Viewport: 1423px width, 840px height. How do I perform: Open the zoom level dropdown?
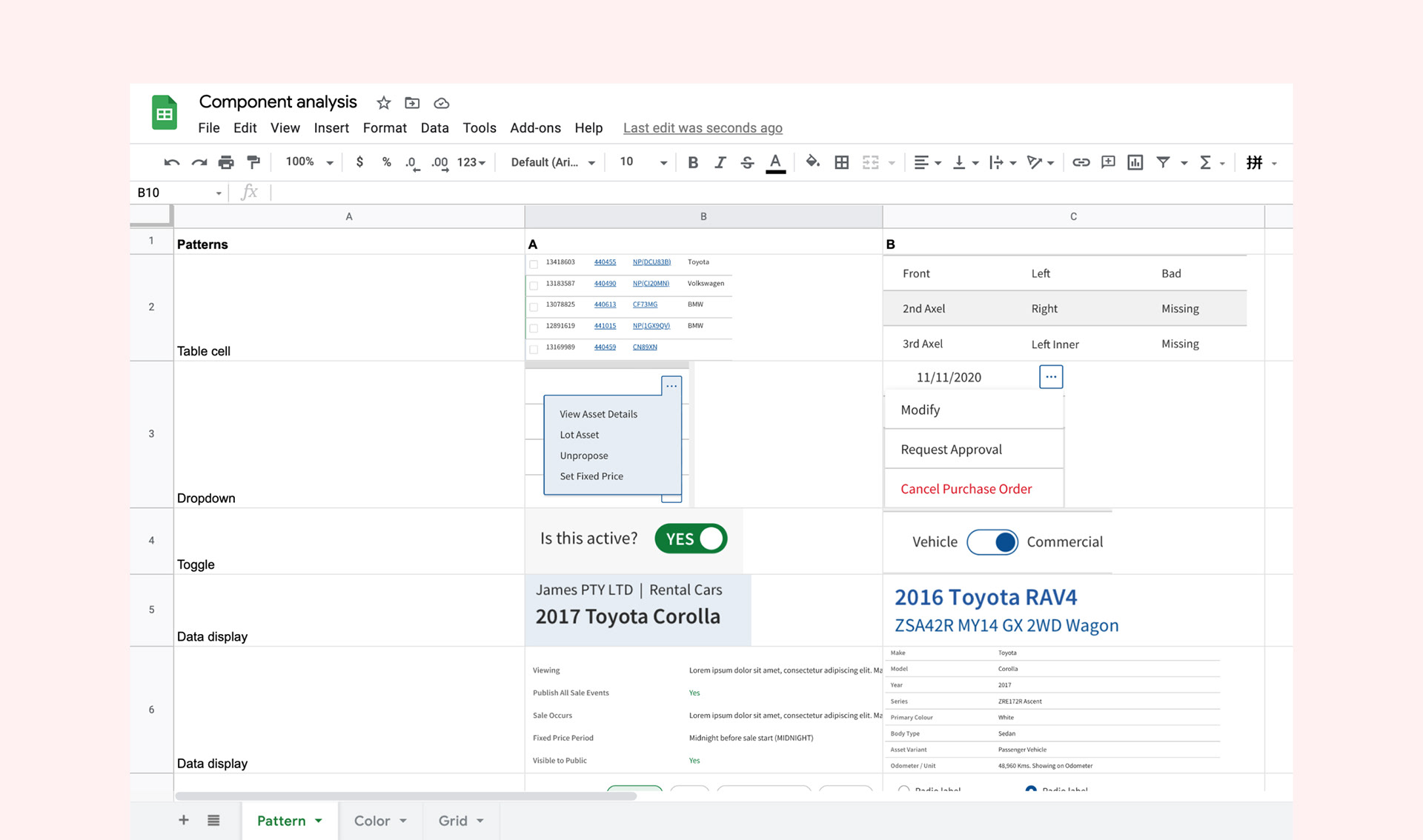point(310,161)
